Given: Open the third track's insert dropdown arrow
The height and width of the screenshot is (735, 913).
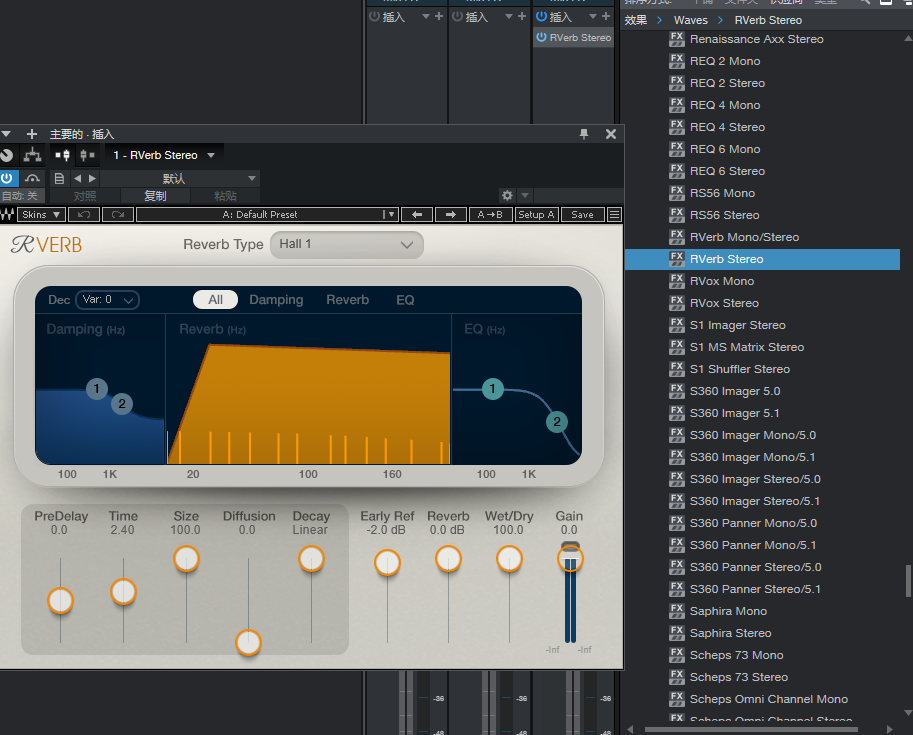Looking at the screenshot, I should pyautogui.click(x=593, y=16).
